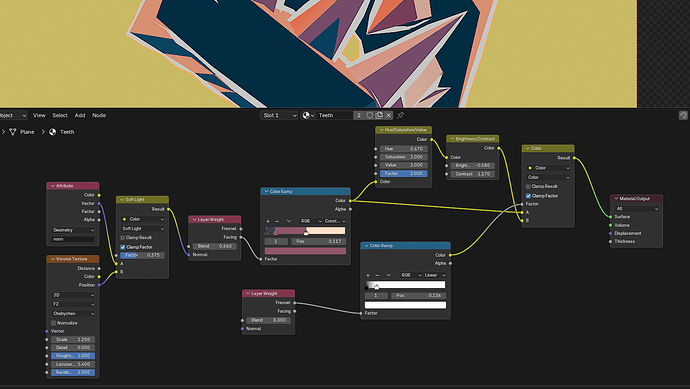Click the Displacement socket on Material Output

pyautogui.click(x=610, y=233)
